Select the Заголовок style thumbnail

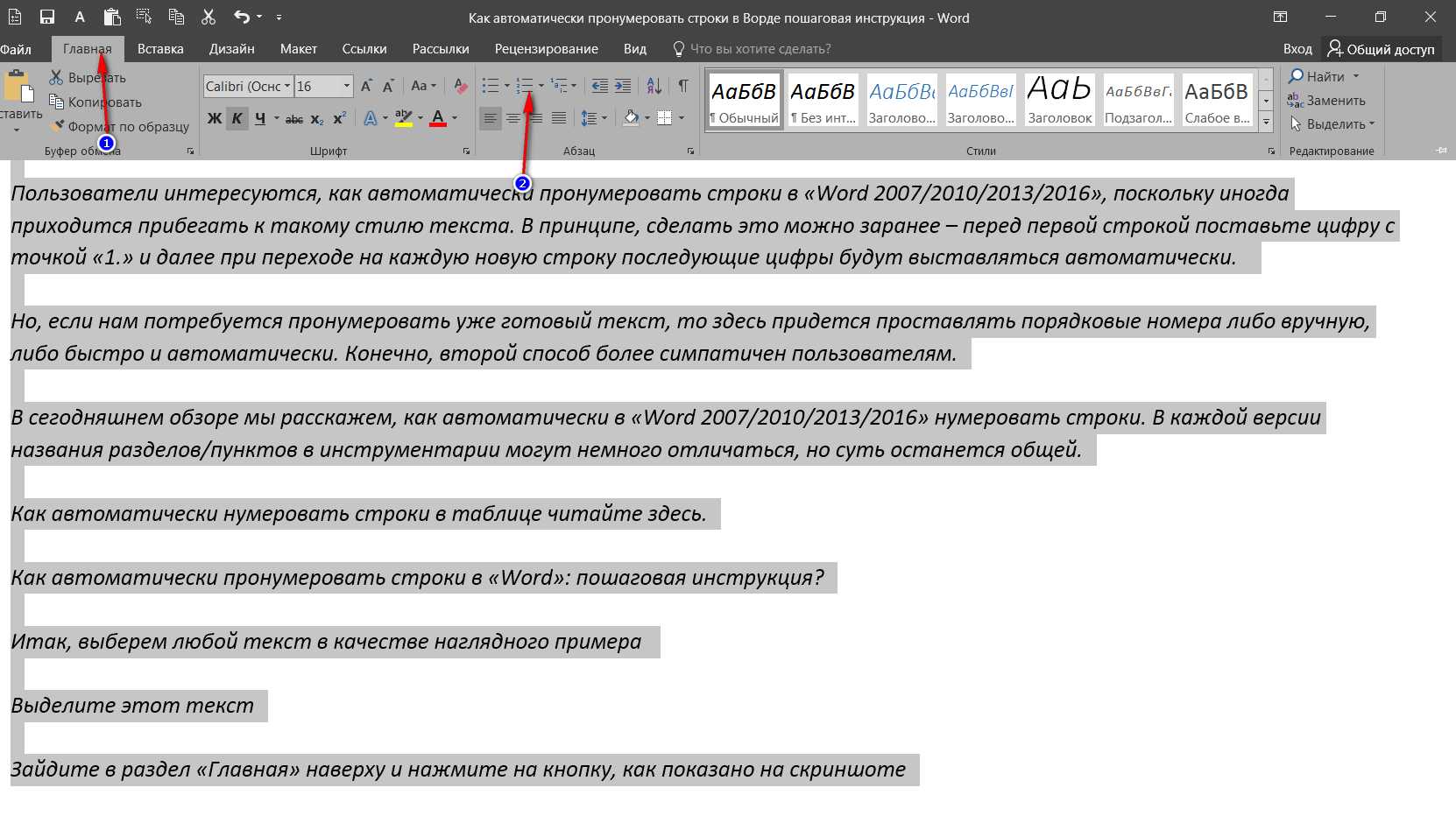pyautogui.click(x=1060, y=100)
